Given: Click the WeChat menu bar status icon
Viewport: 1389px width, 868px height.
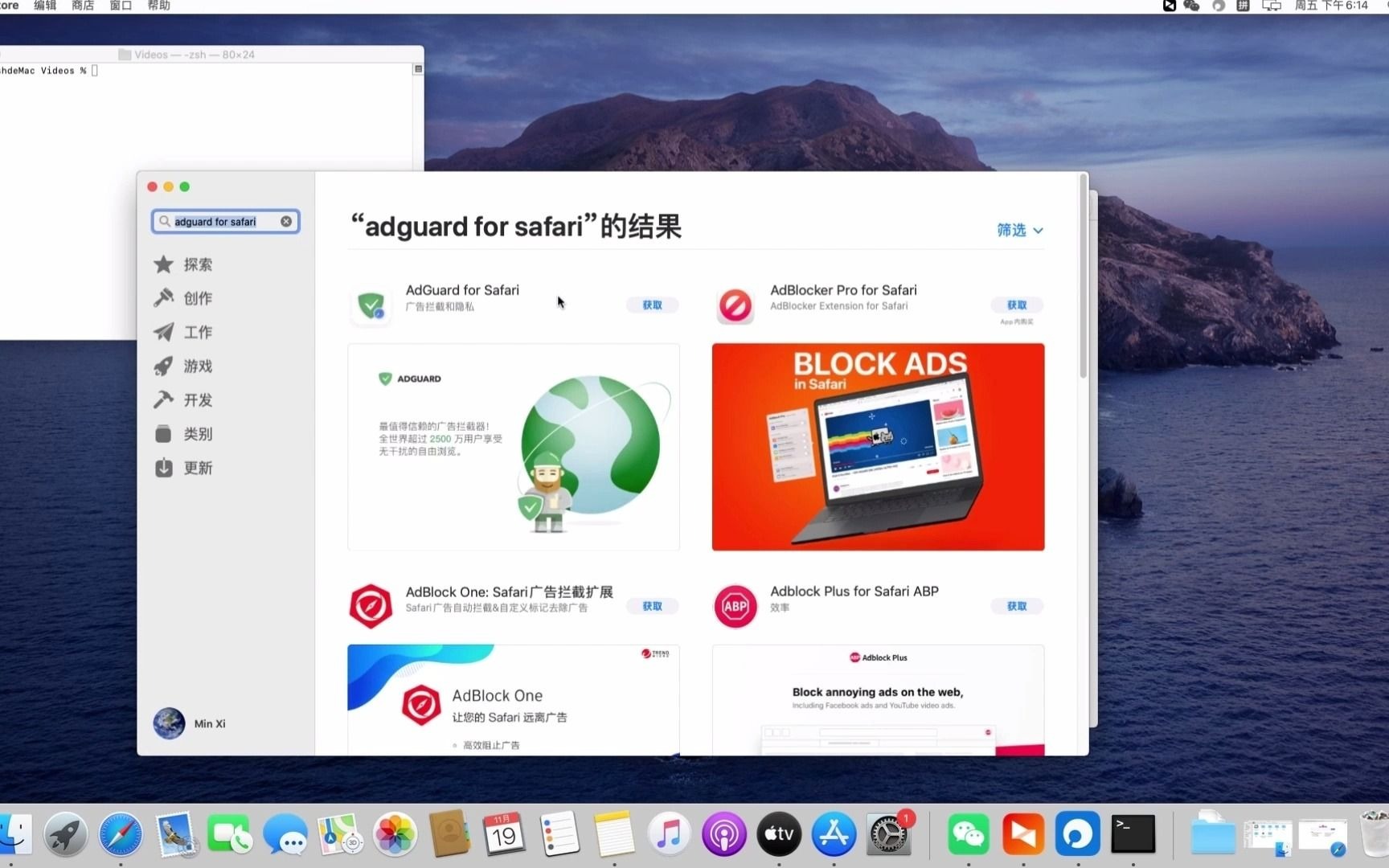Looking at the screenshot, I should tap(1191, 6).
